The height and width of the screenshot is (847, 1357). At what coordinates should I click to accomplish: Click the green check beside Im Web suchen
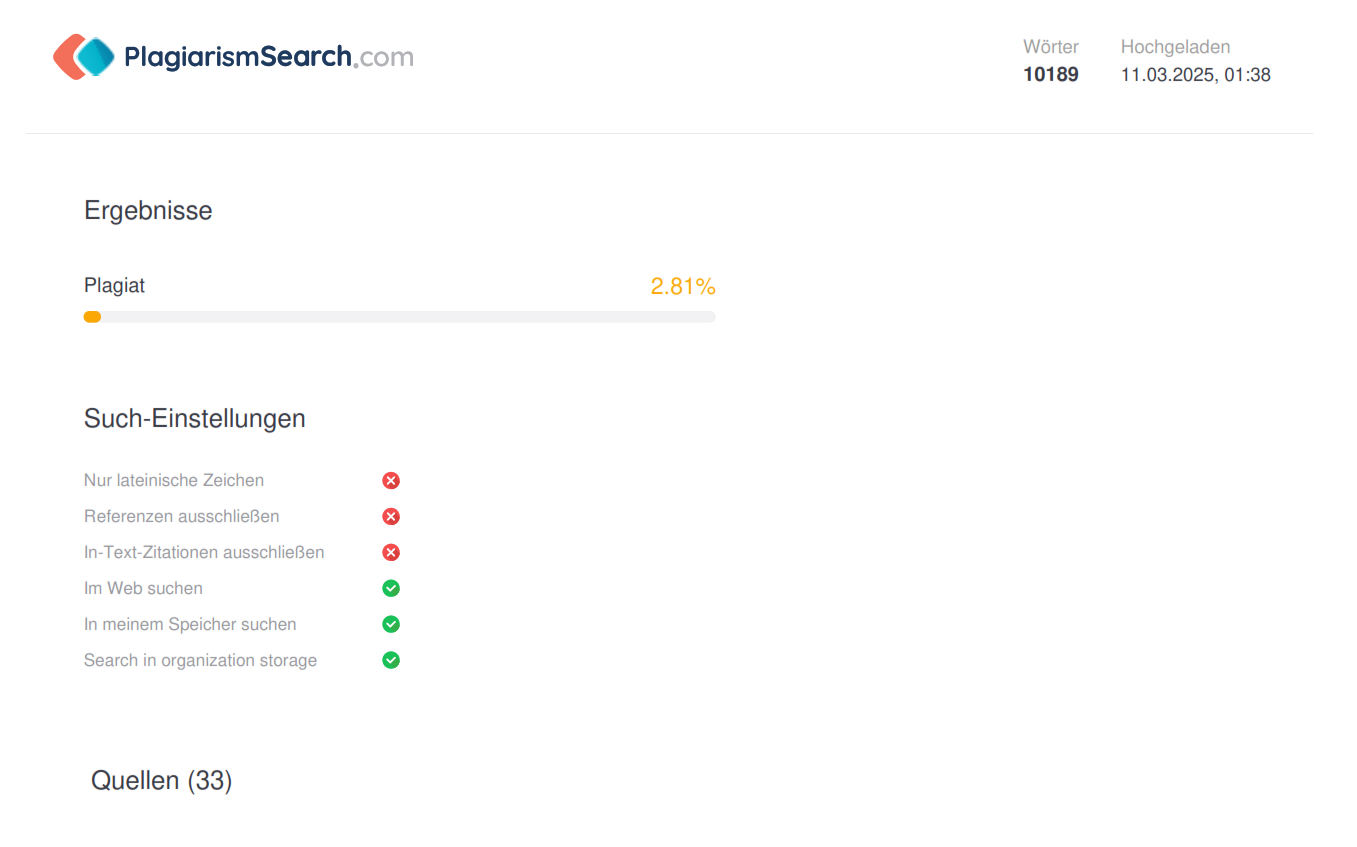coord(391,589)
